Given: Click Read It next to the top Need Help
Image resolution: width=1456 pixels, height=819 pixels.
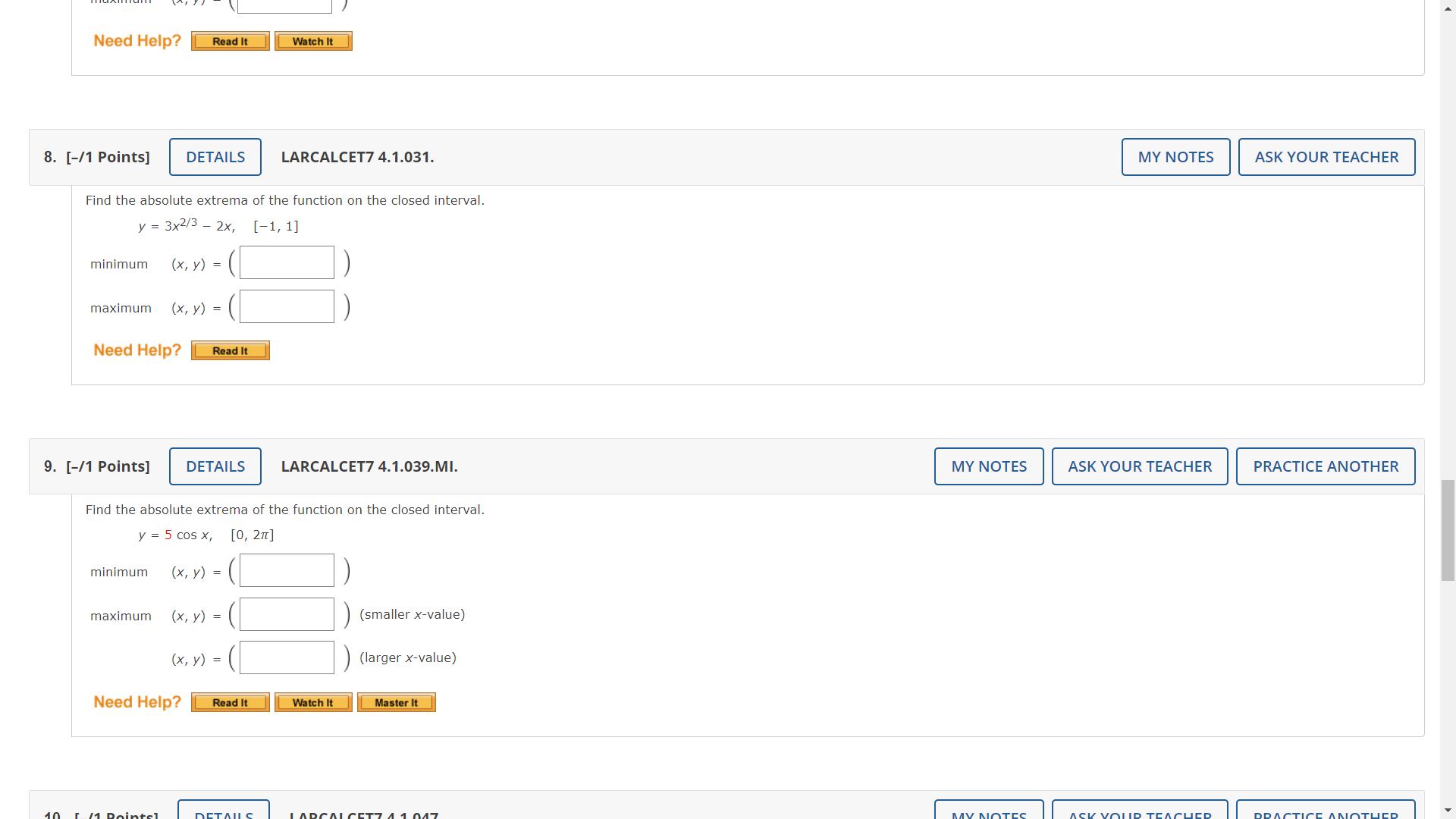Looking at the screenshot, I should click(x=230, y=41).
